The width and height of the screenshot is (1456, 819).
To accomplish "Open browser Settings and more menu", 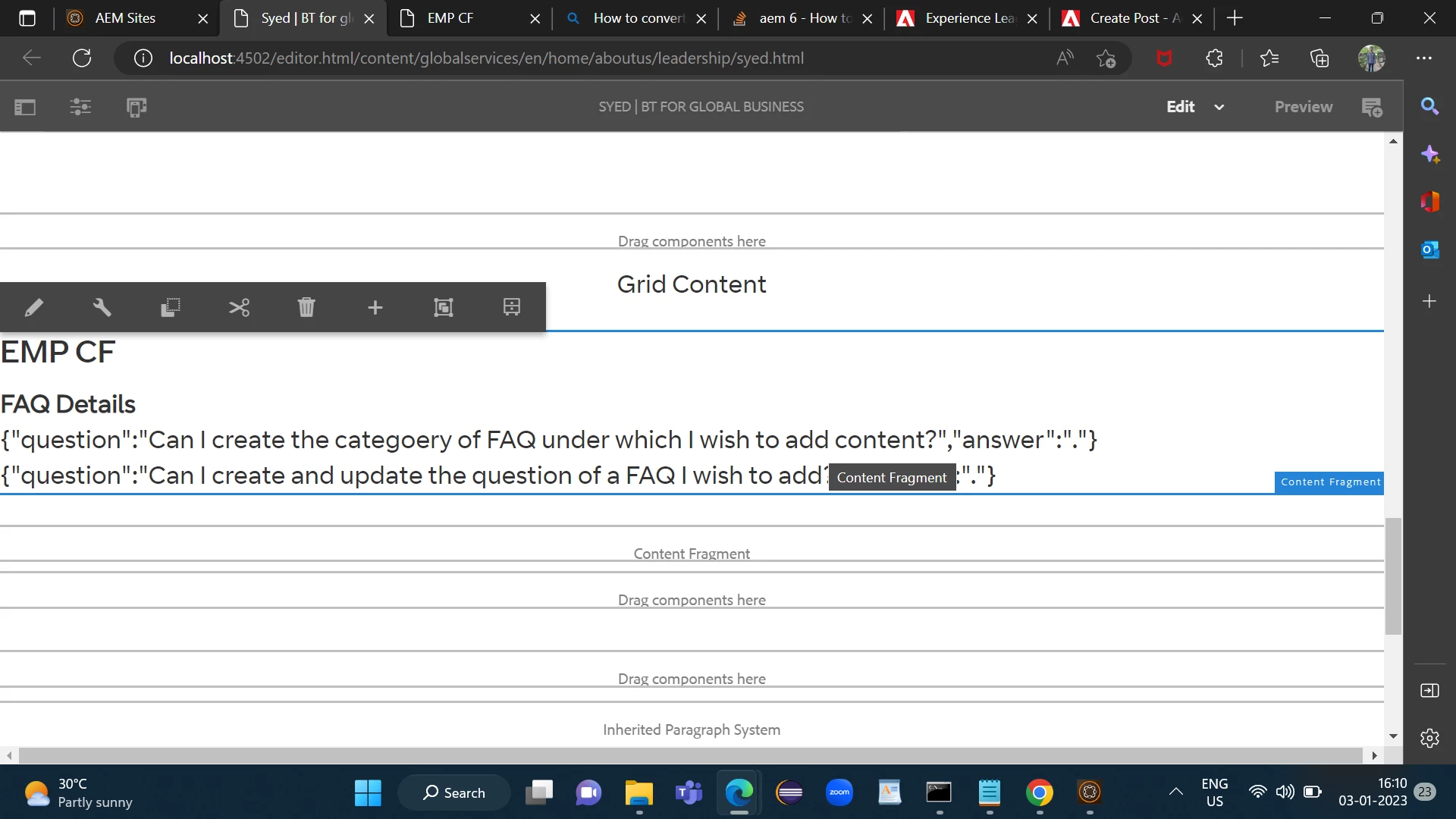I will 1424,58.
